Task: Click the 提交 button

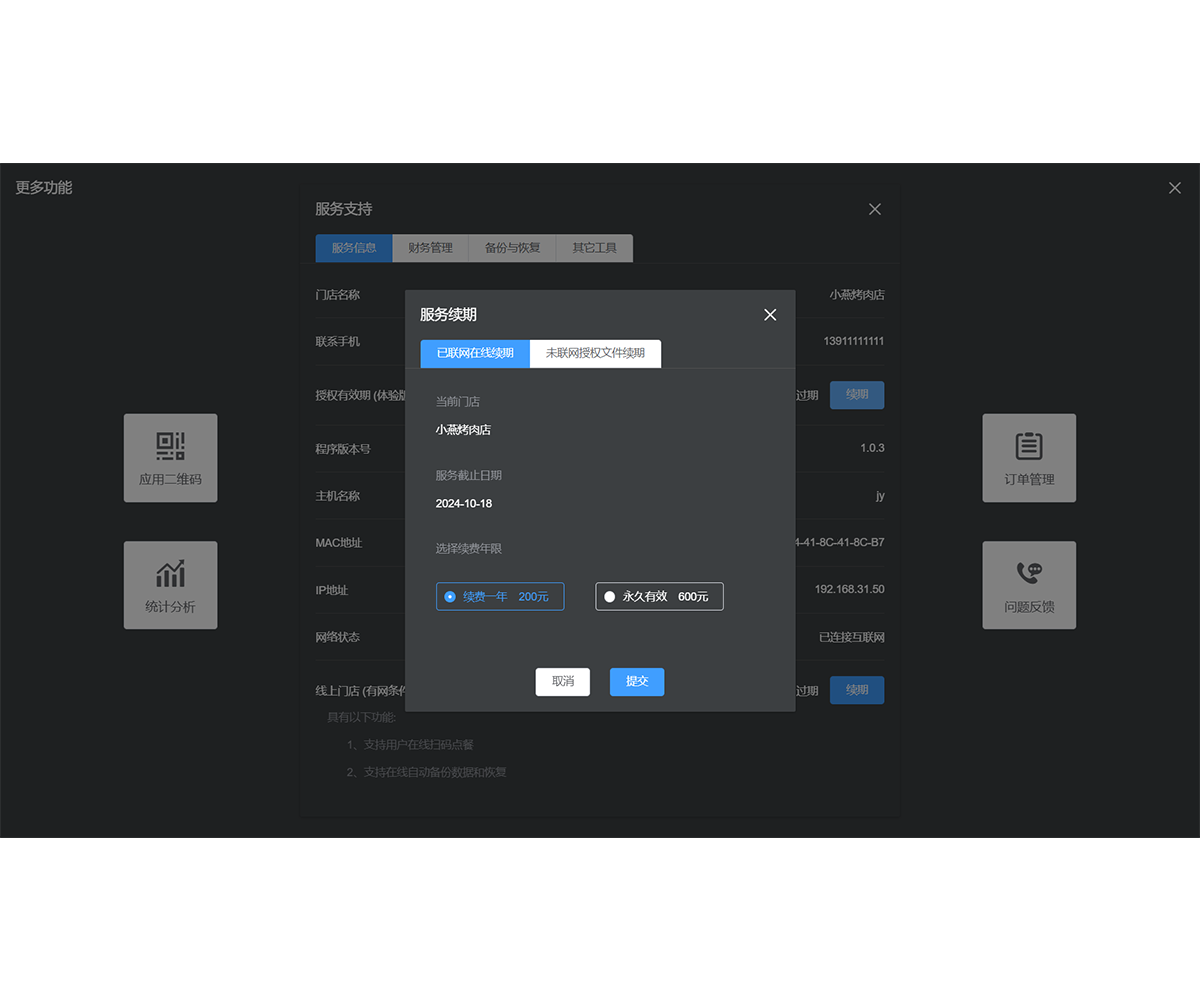Action: tap(637, 682)
